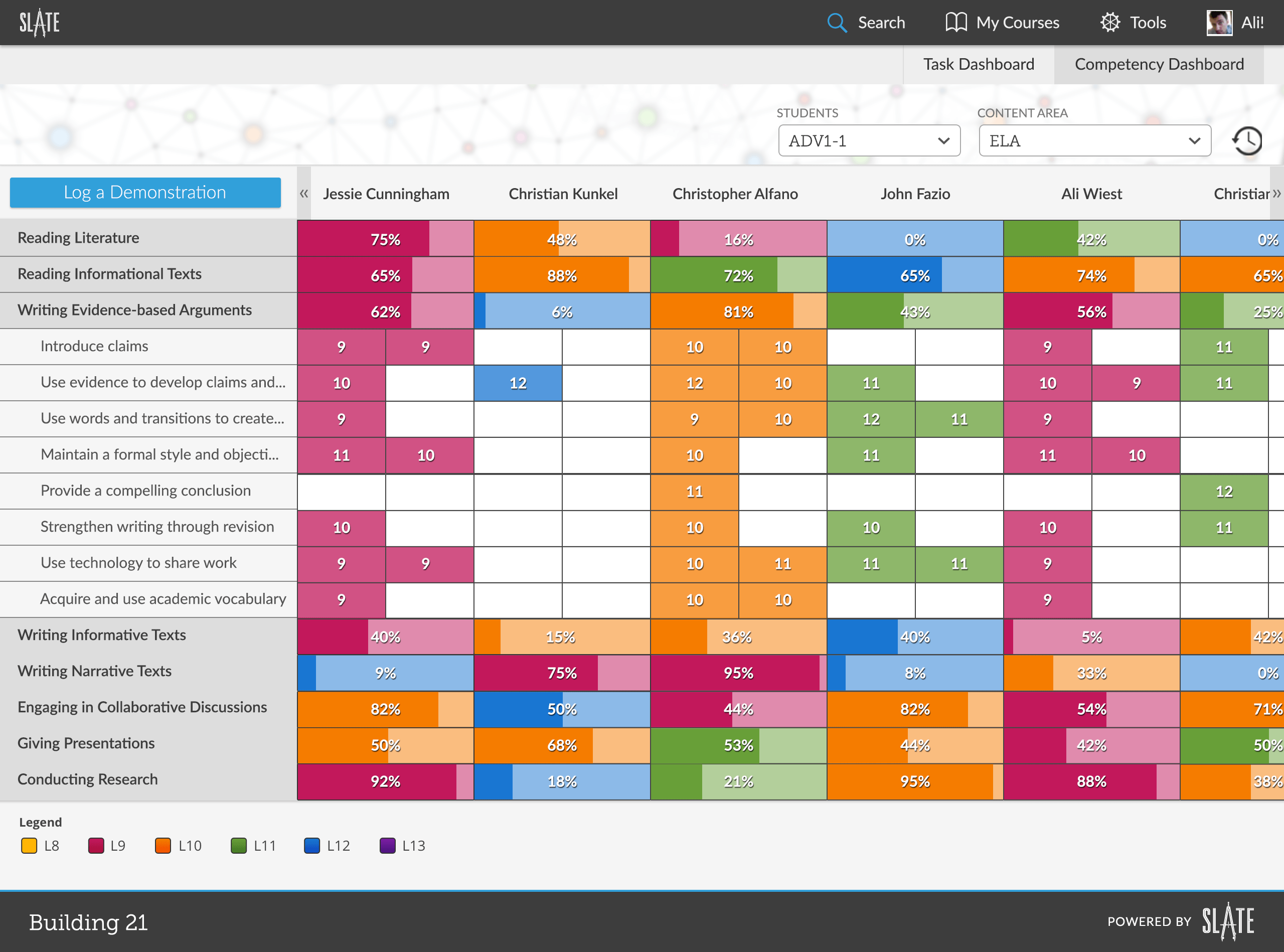Click John Fazio's 95% Conducting Research bar
This screenshot has height=952, width=1284.
[x=915, y=781]
